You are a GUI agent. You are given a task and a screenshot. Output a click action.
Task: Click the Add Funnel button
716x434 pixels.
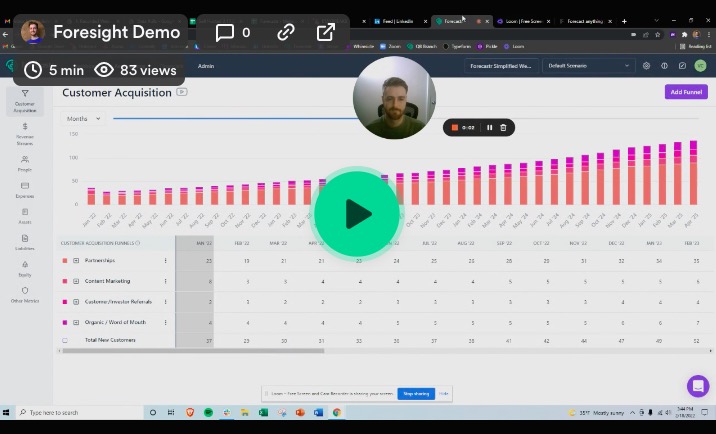[686, 92]
